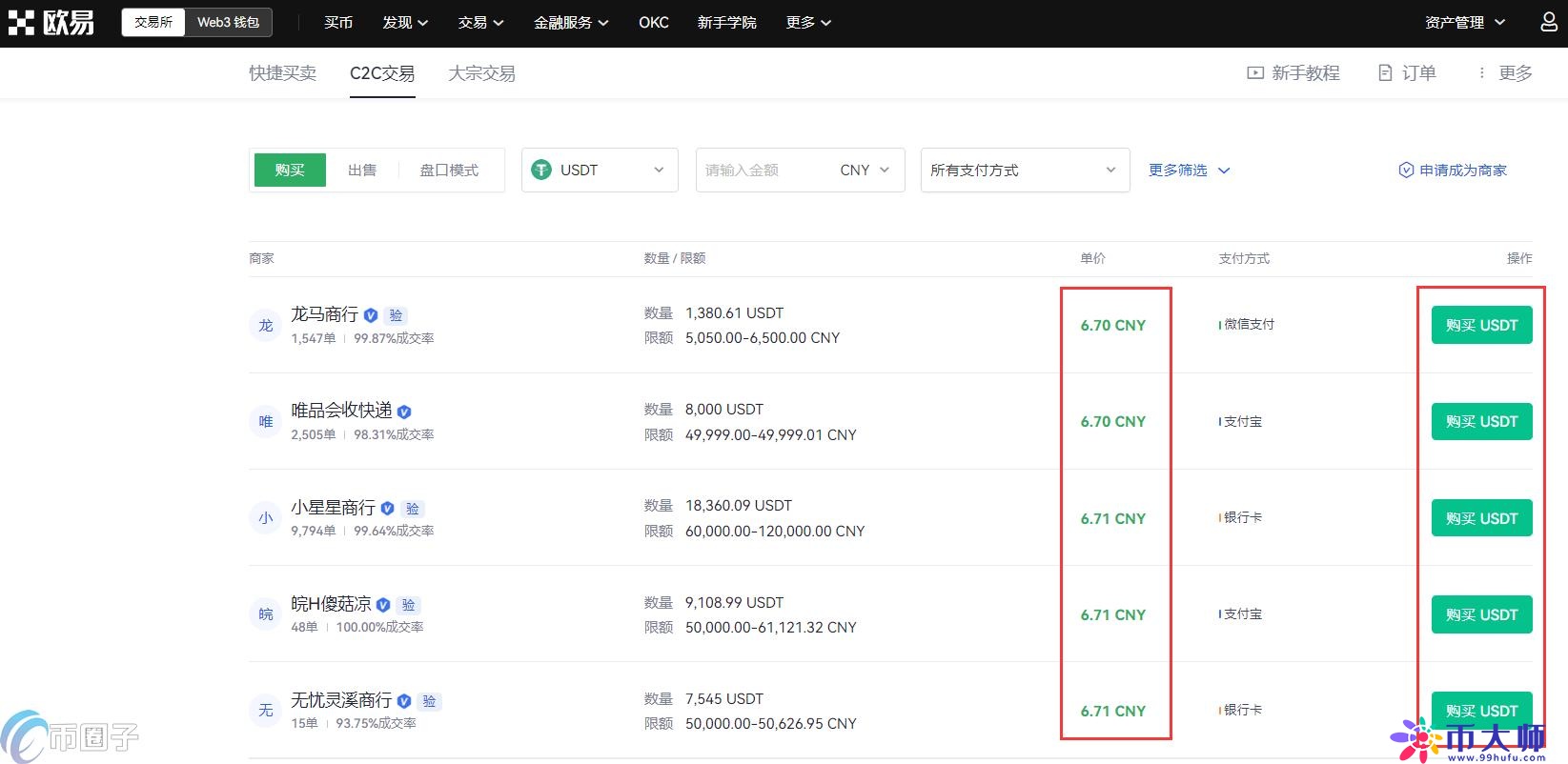Click the 新手教程 video icon
1568x764 pixels.
(1255, 73)
